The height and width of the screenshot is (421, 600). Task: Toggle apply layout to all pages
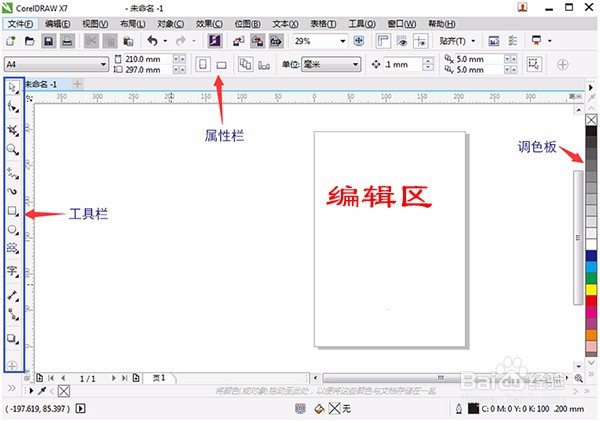(245, 64)
